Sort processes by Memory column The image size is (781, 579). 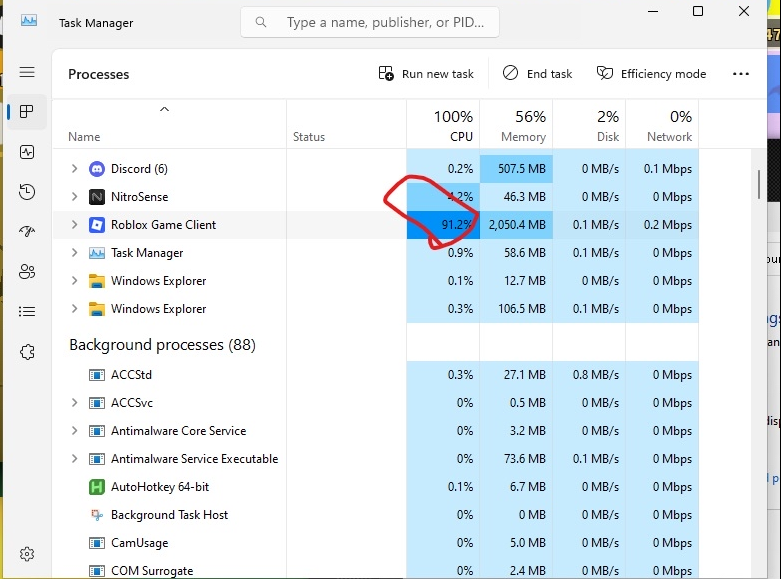click(516, 125)
